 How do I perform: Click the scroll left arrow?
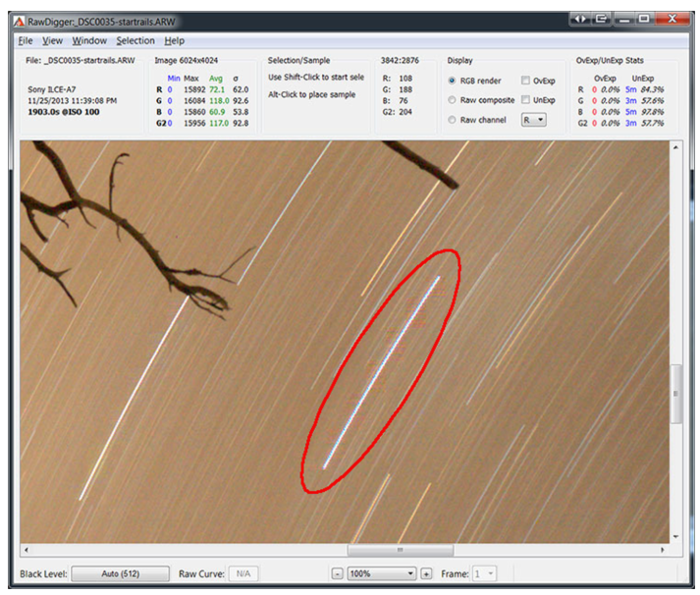click(x=26, y=550)
